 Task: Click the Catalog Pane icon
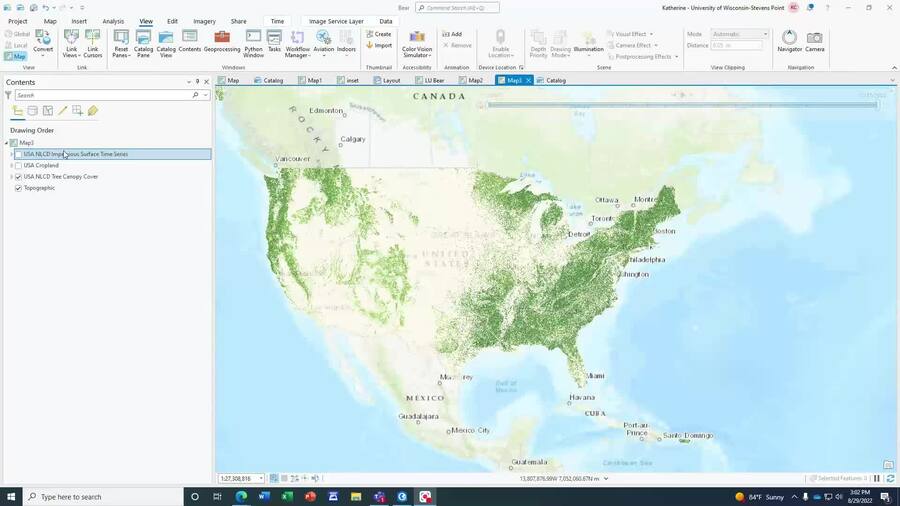144,40
